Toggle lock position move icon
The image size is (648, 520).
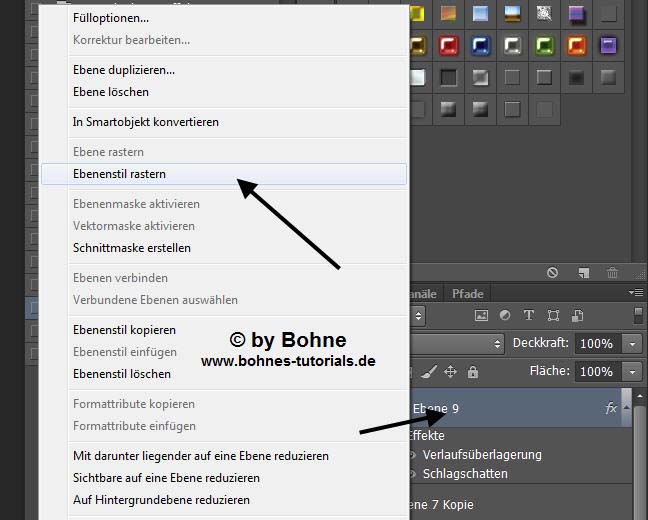click(x=450, y=372)
